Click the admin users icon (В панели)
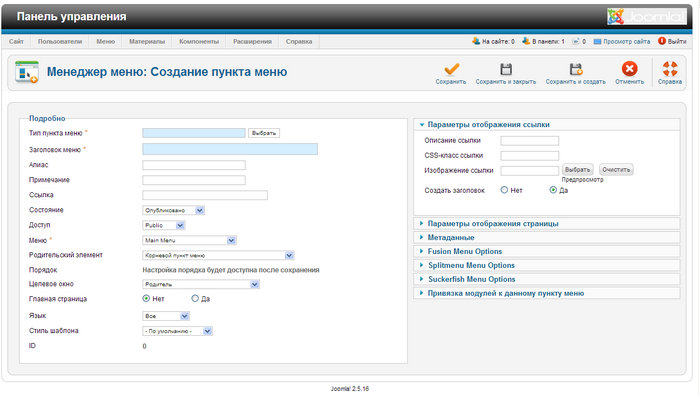The image size is (700, 395). 526,41
